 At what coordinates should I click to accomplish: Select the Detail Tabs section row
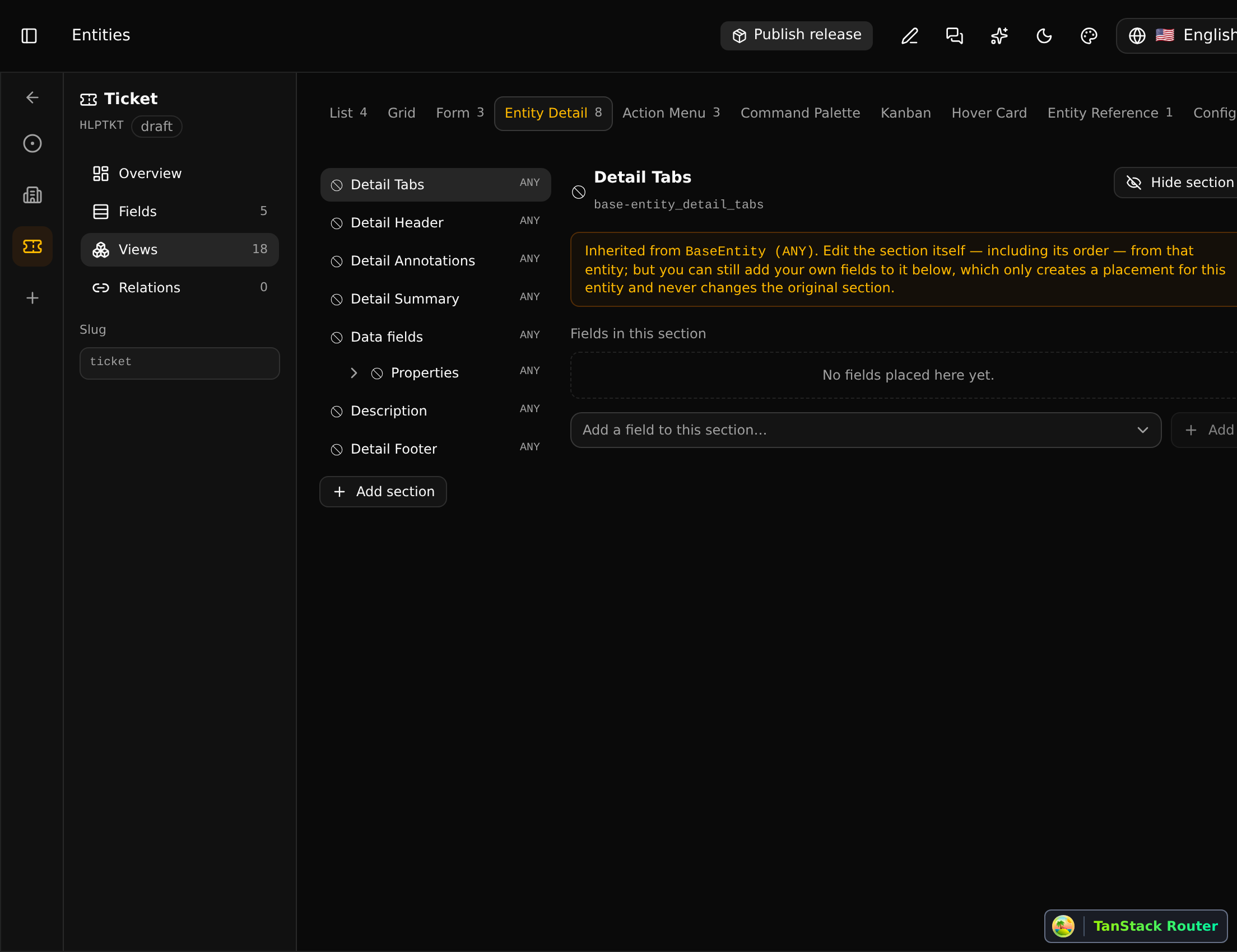(x=435, y=184)
